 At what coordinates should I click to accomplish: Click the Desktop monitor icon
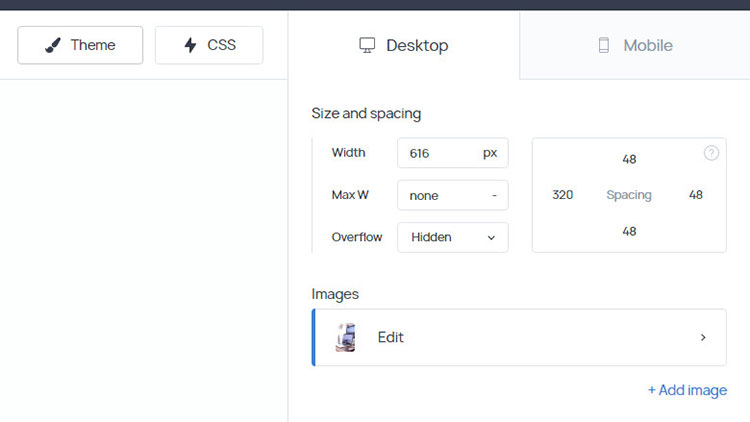point(367,45)
